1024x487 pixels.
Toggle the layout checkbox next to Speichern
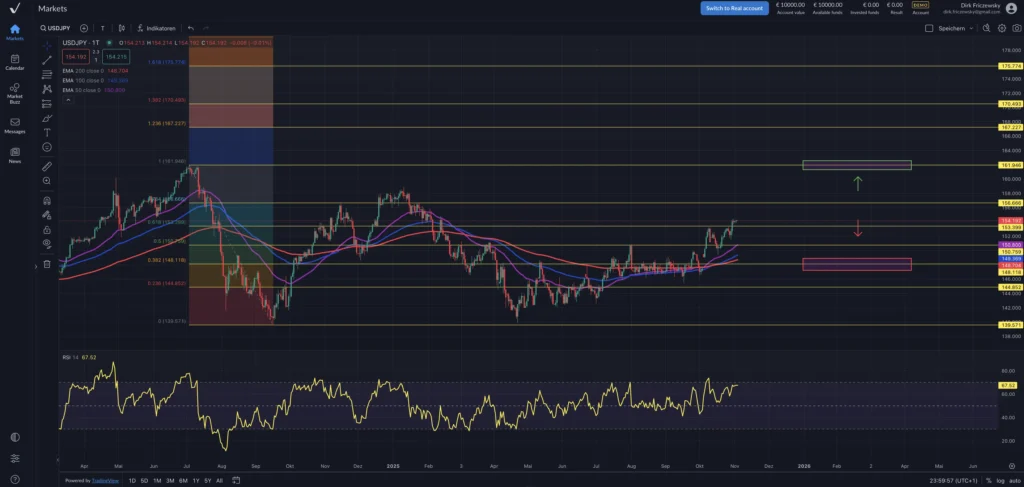click(x=929, y=28)
